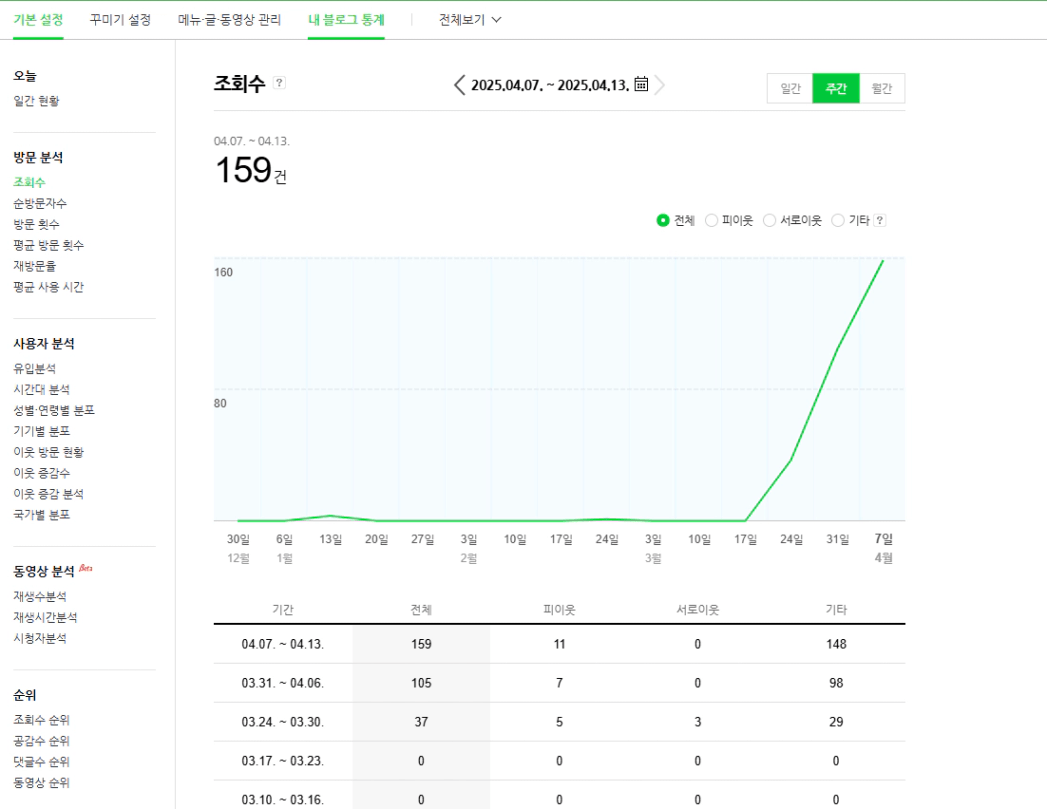The height and width of the screenshot is (809, 1047).
Task: Go to previous week with left arrow
Action: [x=460, y=85]
